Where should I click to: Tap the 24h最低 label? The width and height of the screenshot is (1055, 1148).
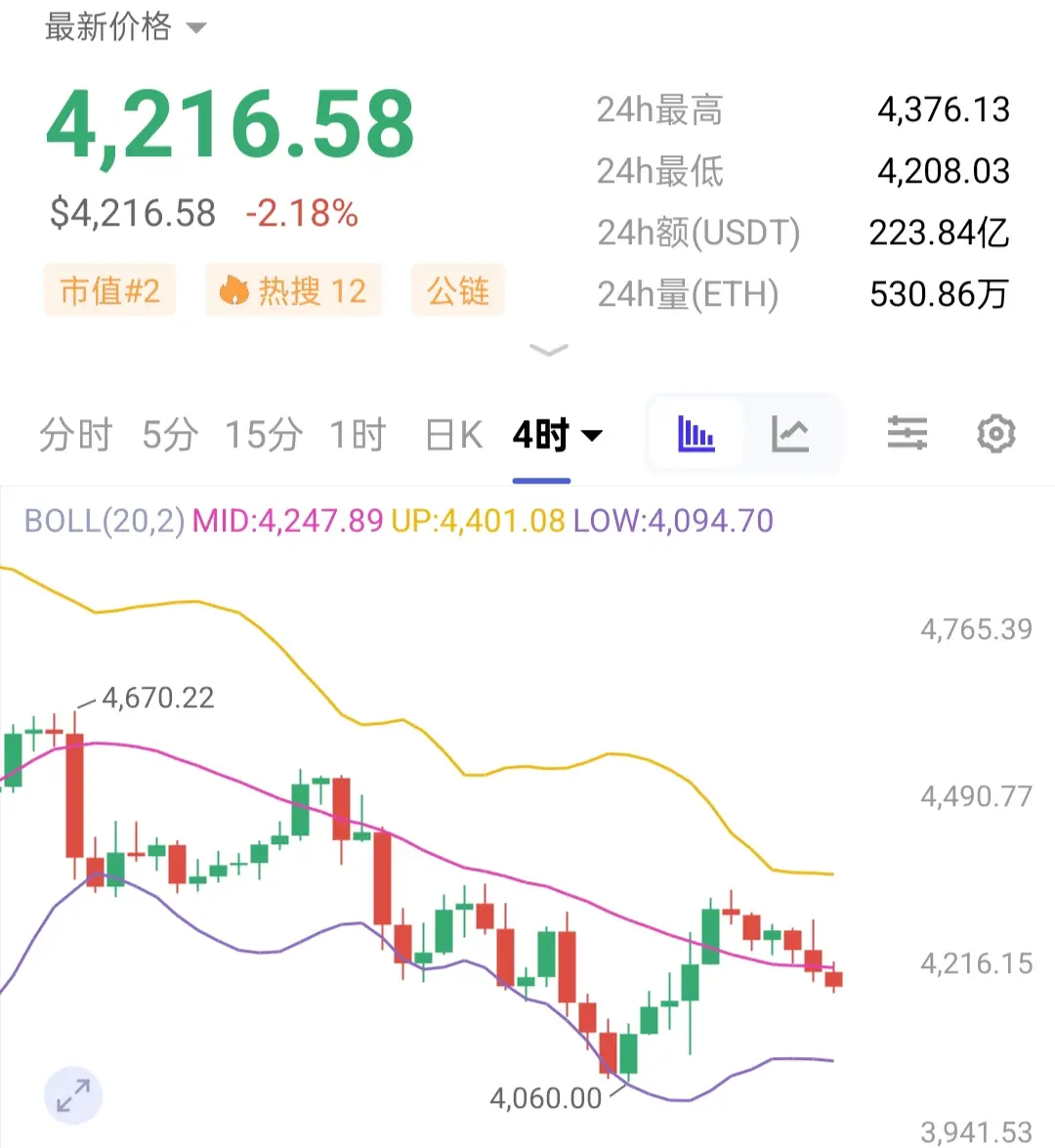click(659, 172)
